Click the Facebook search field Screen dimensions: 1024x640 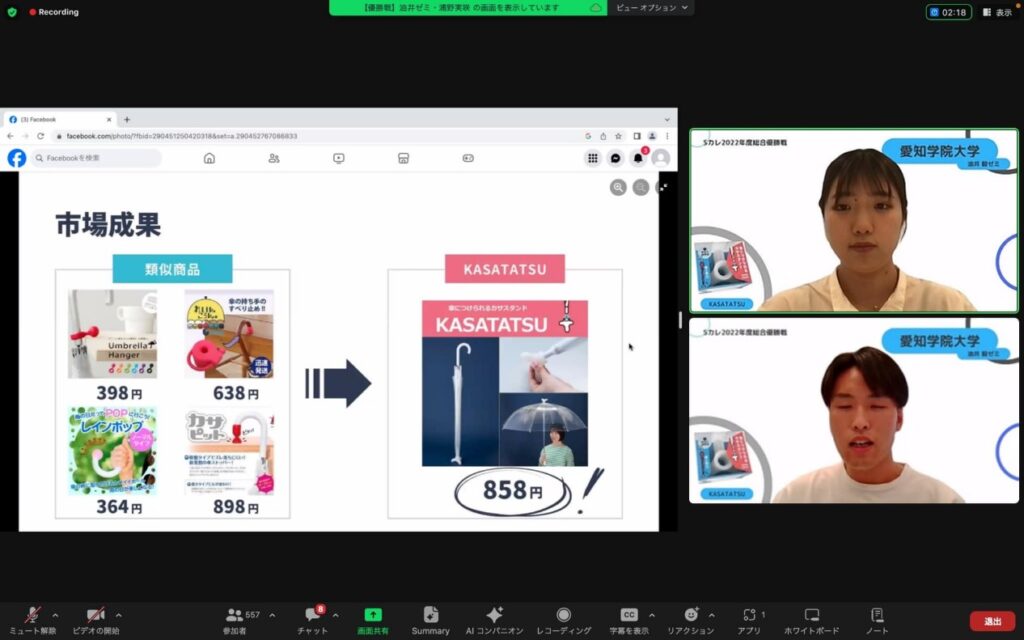pyautogui.click(x=97, y=158)
